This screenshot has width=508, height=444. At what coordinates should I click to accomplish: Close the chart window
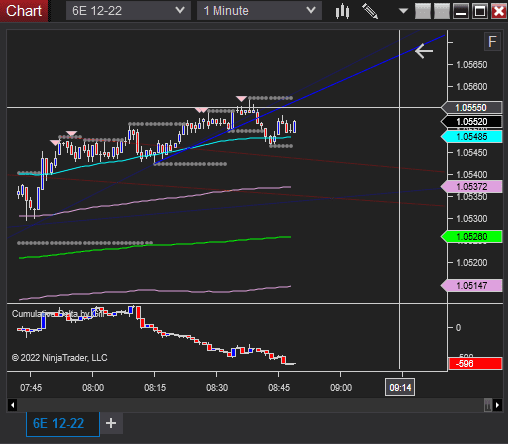499,11
